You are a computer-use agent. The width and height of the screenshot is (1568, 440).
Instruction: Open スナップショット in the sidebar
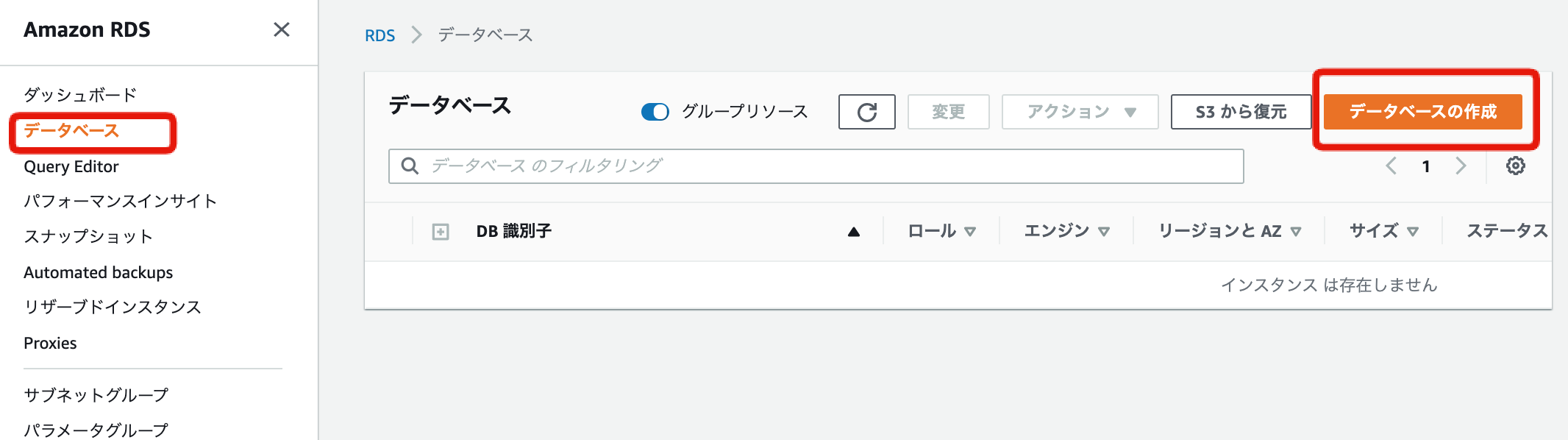(x=88, y=236)
